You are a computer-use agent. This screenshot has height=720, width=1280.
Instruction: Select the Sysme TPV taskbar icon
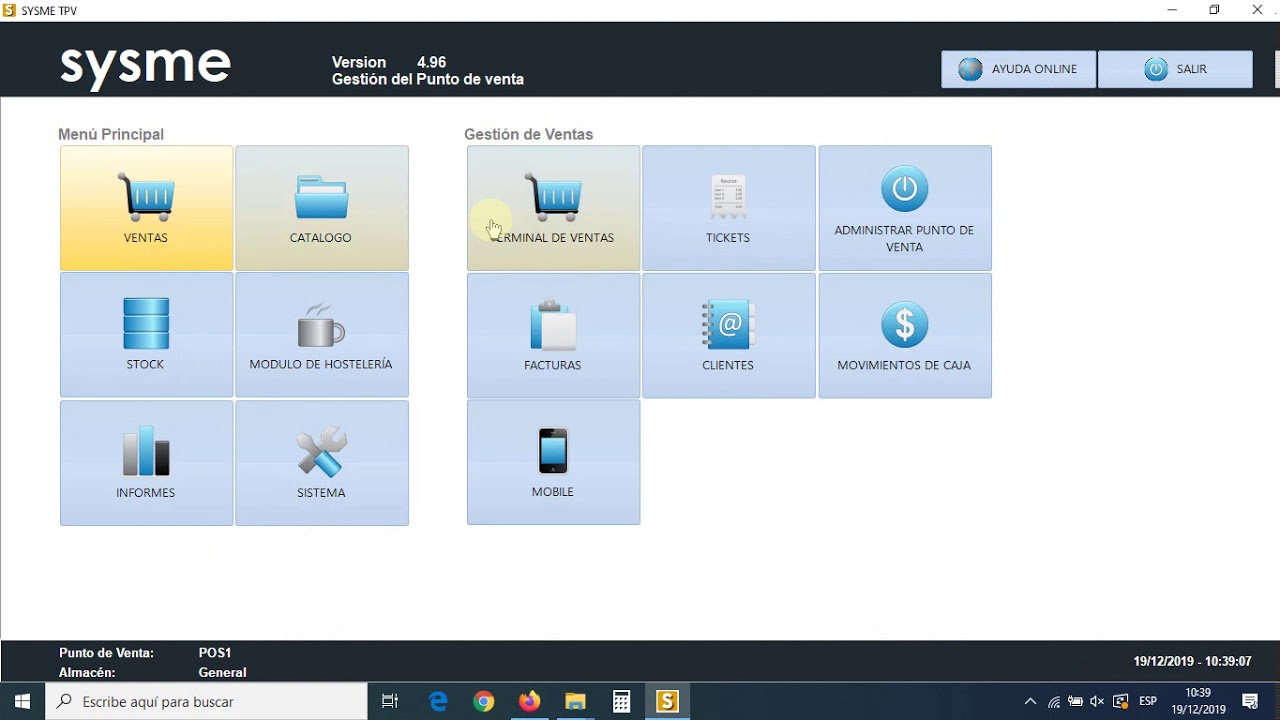[667, 701]
